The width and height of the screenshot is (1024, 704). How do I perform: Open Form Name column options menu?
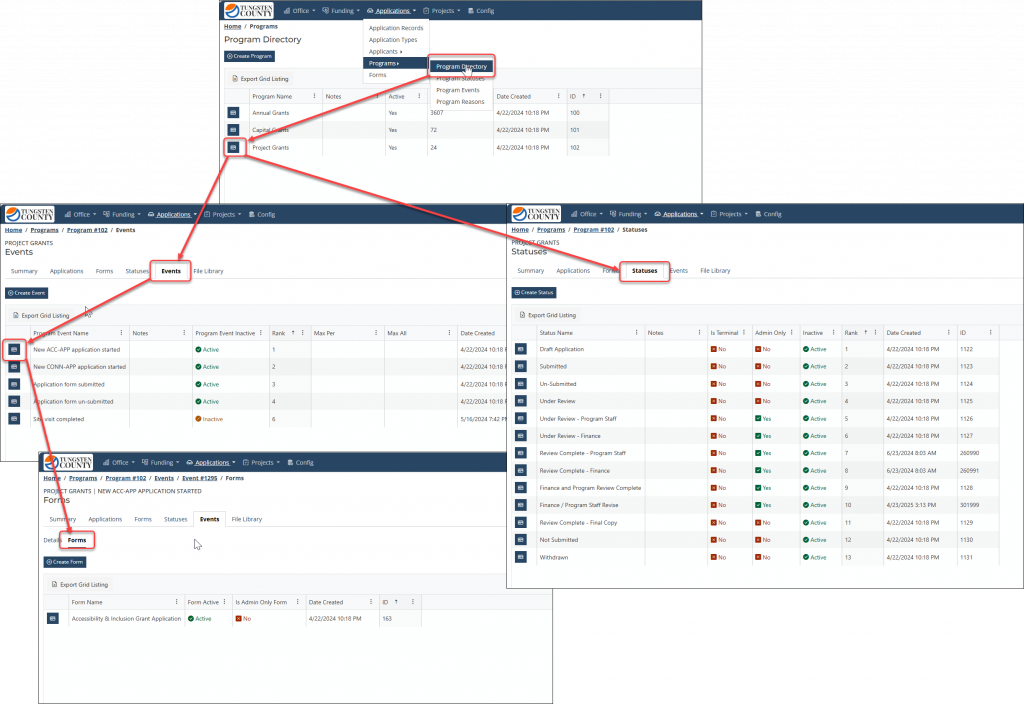tap(176, 602)
